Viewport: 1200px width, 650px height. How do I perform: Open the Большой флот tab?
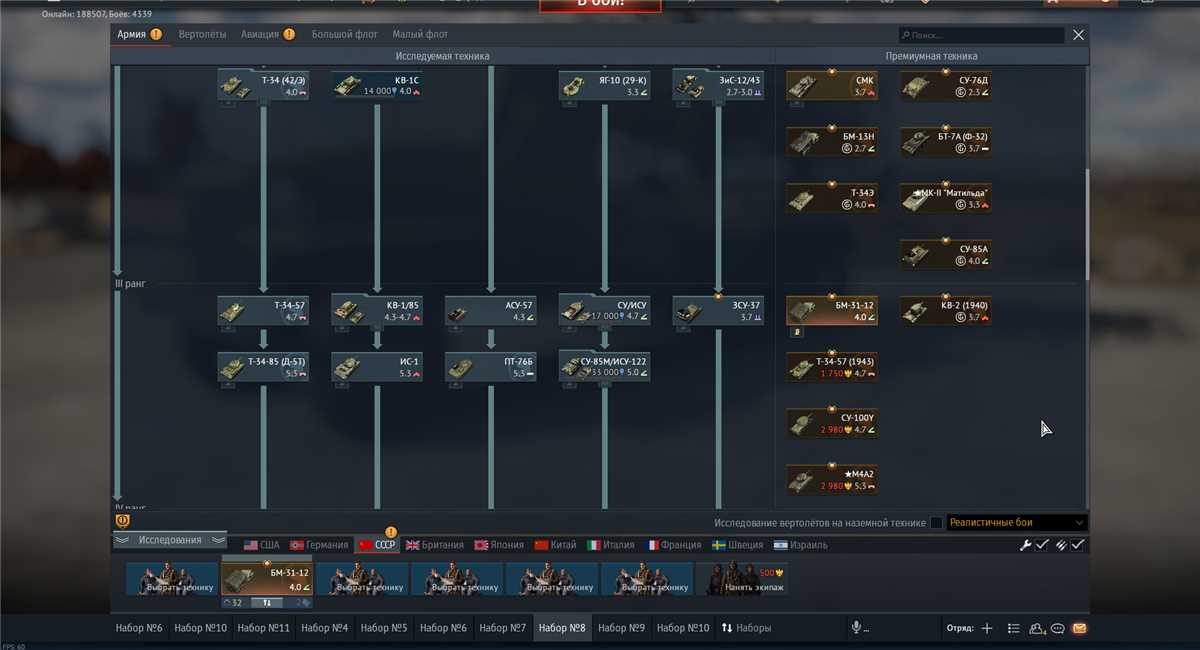click(x=344, y=34)
